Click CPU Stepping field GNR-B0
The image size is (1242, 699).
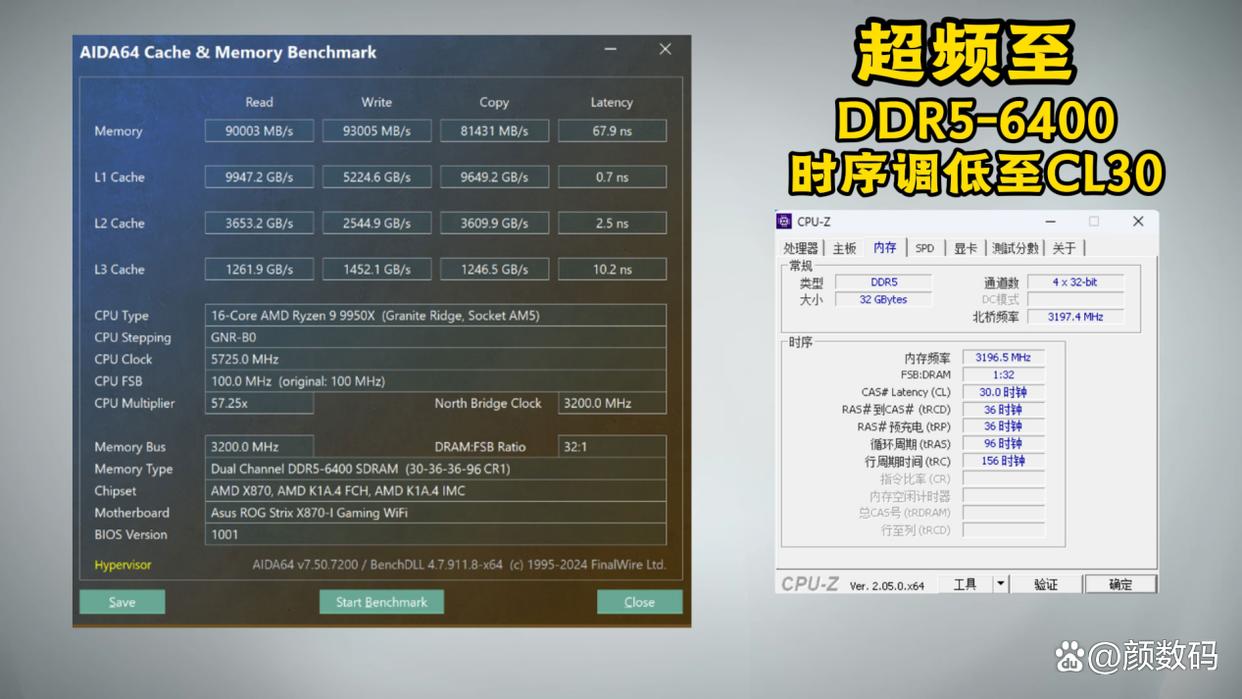(x=436, y=337)
